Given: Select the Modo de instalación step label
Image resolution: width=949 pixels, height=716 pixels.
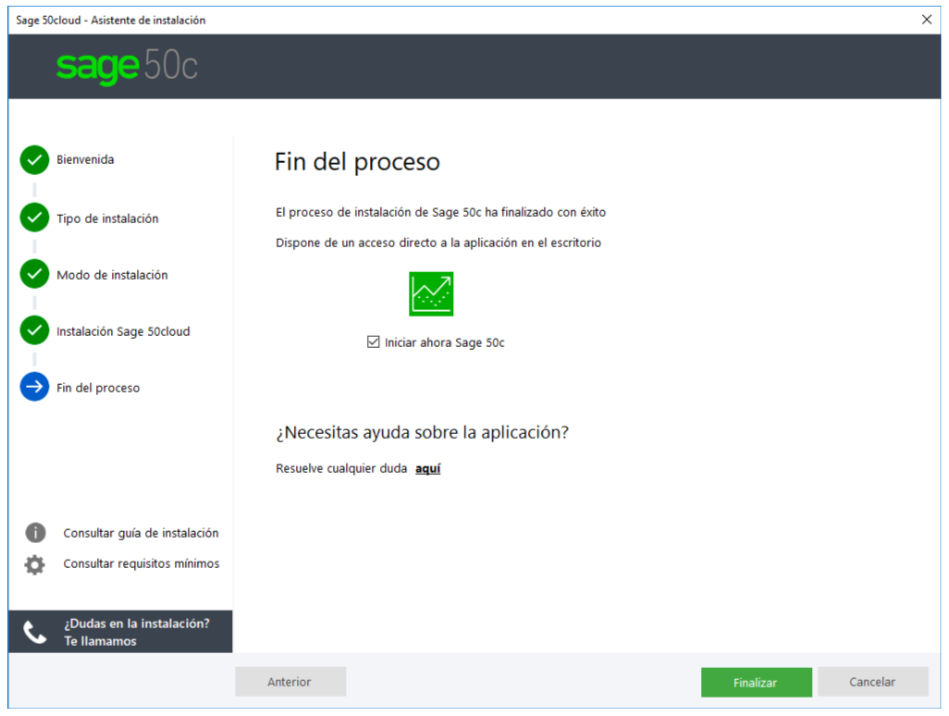Looking at the screenshot, I should [x=112, y=275].
